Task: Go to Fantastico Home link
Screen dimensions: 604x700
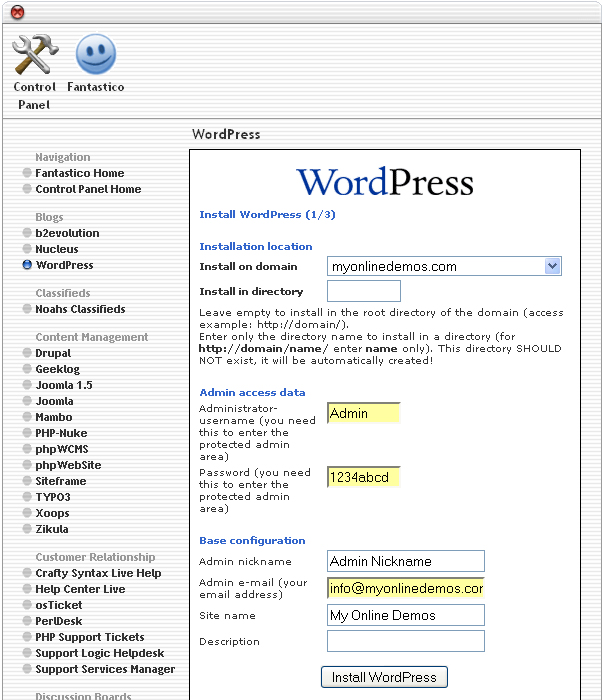Action: [80, 173]
